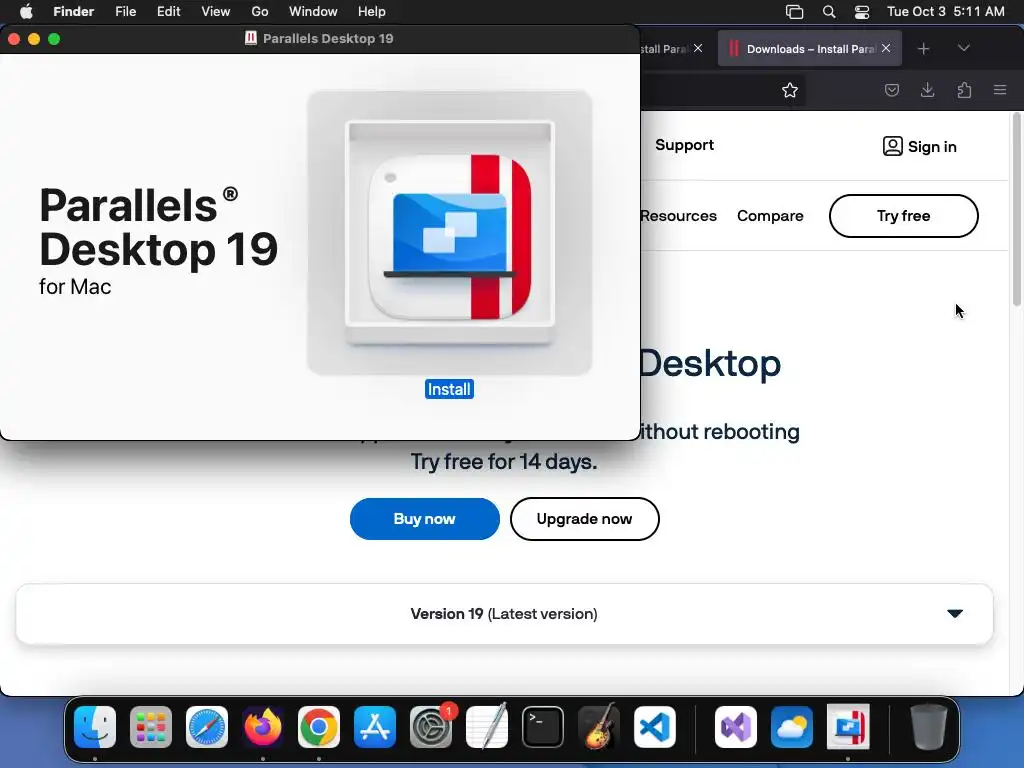Click the Try free for 14 days text

tap(504, 462)
